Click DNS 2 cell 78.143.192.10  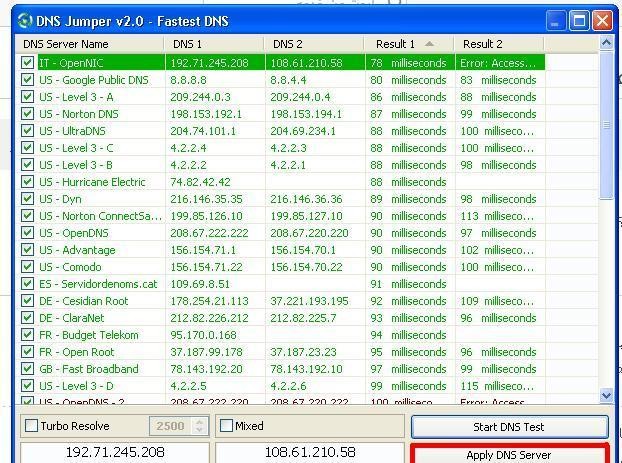(x=306, y=369)
